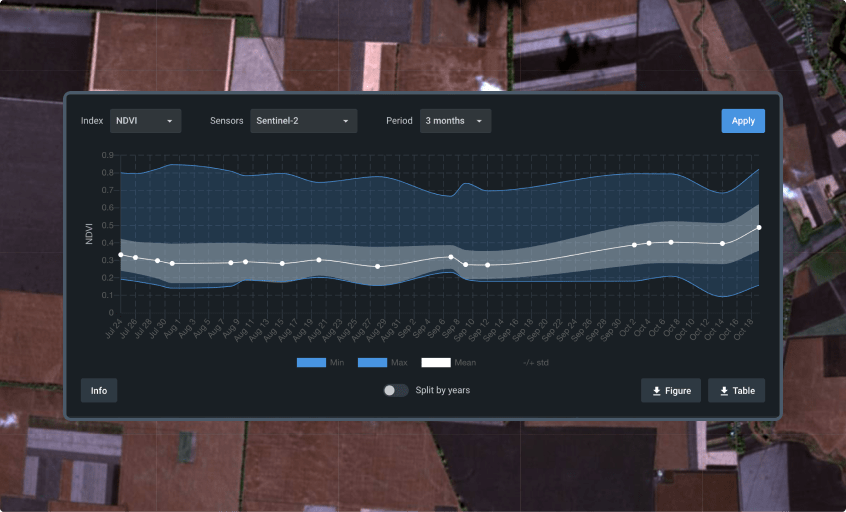
Task: Click the Split by years label
Action: click(x=442, y=390)
